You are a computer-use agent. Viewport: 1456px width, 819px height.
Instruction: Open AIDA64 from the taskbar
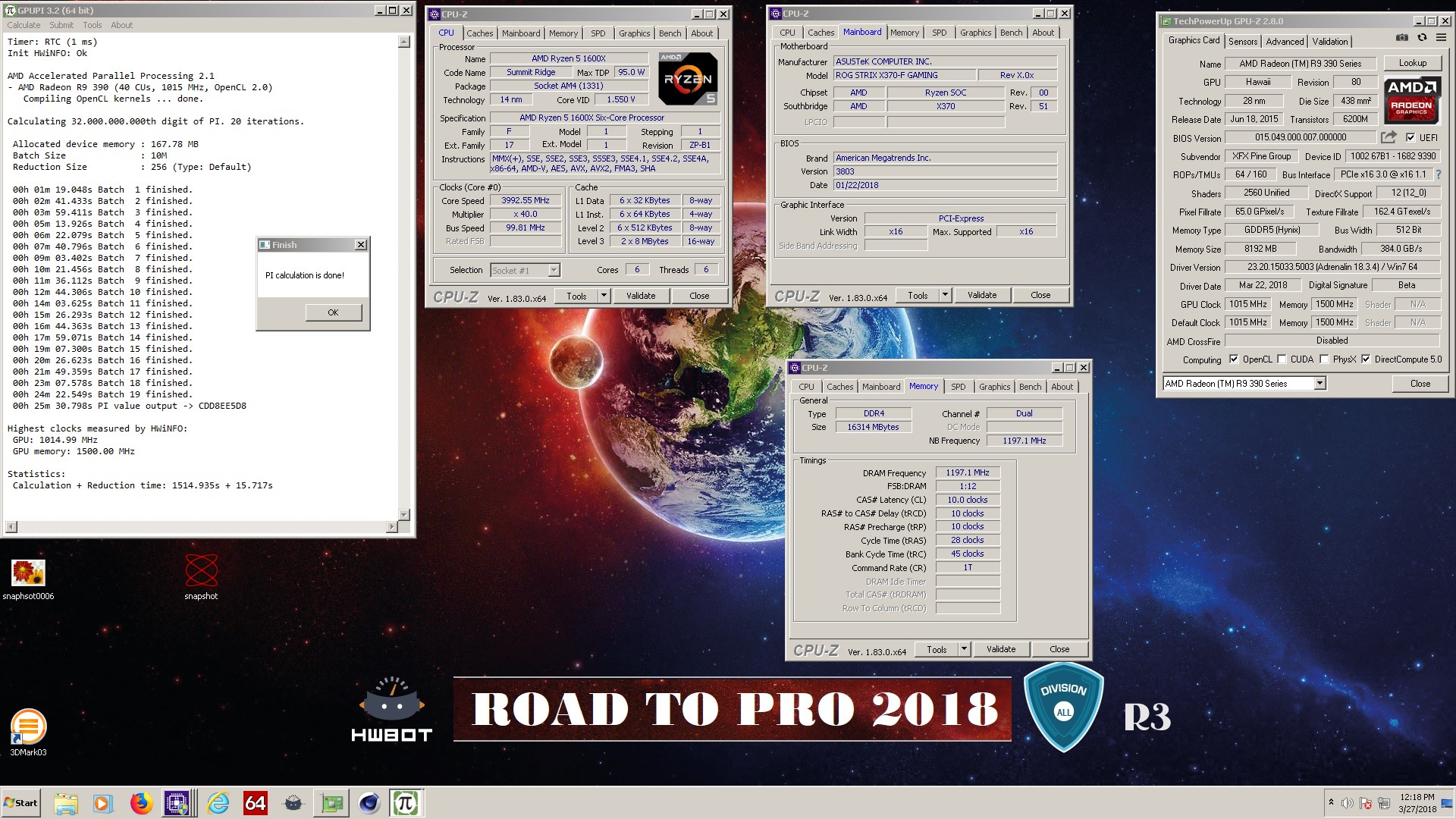pyautogui.click(x=256, y=803)
